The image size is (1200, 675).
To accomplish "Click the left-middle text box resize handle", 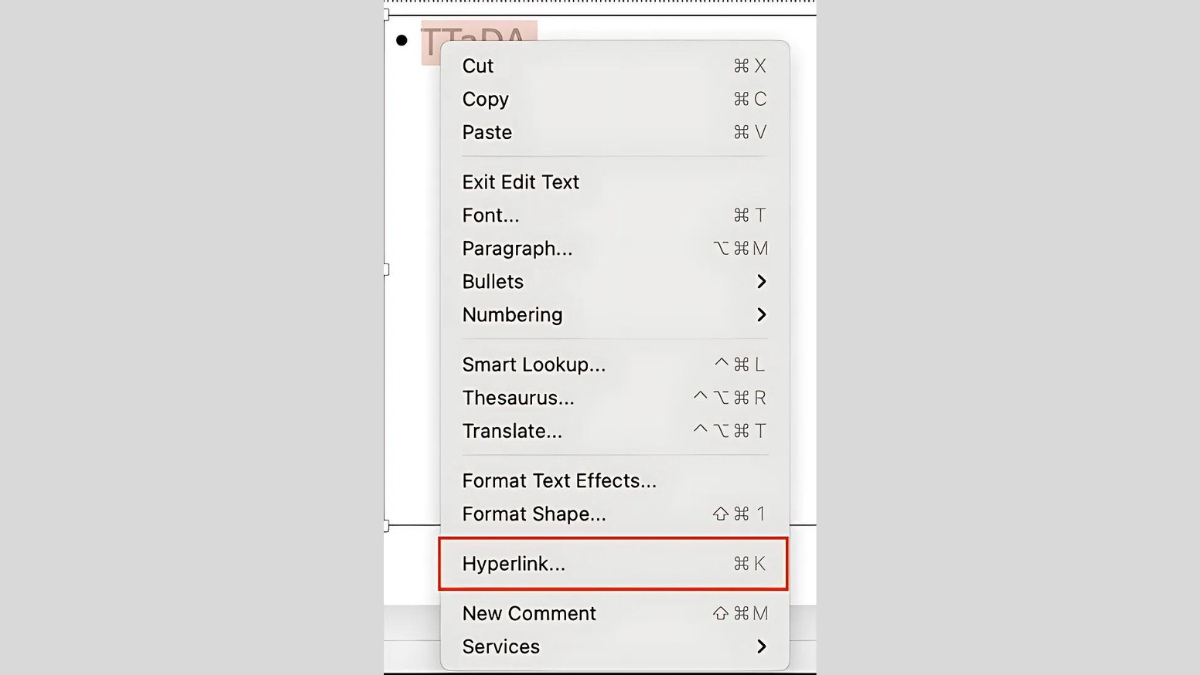I will point(386,269).
